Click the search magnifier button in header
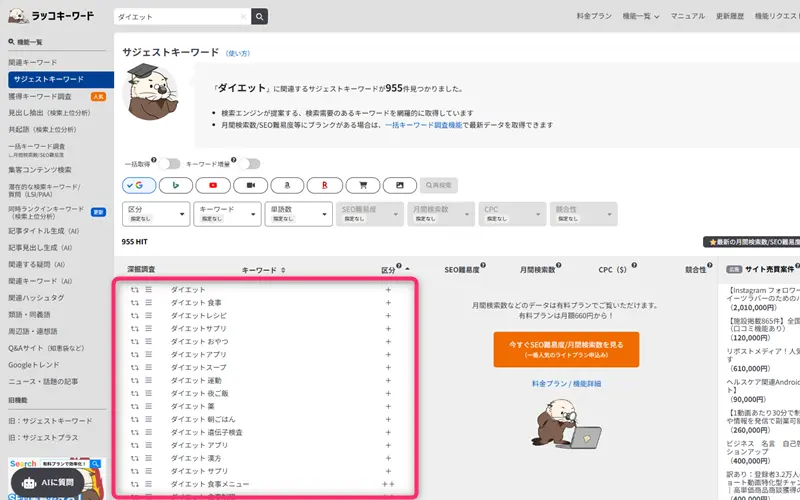Image resolution: width=800 pixels, height=500 pixels. click(260, 17)
